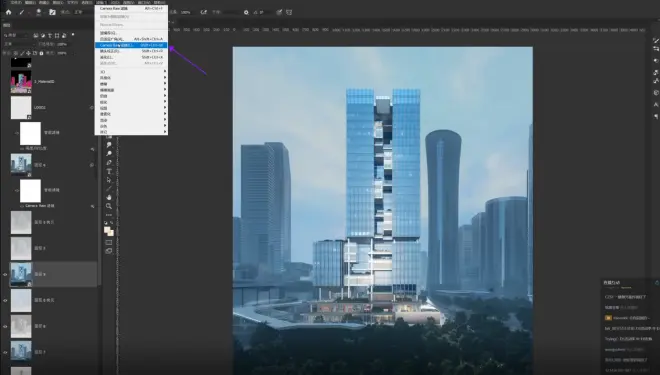
Task: Toggle eye of second layer from the bottom
Action: click(5, 353)
